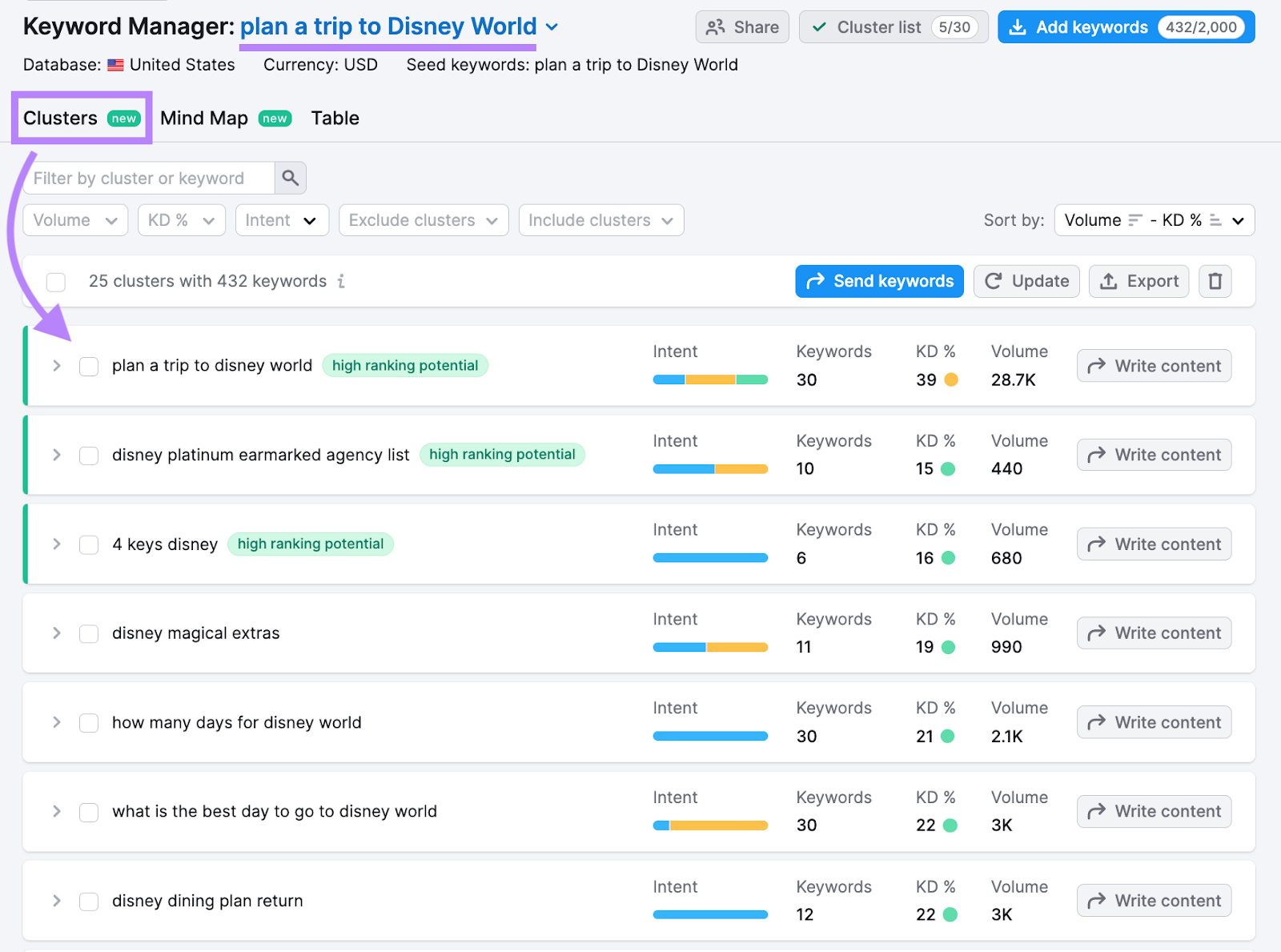Viewport: 1281px width, 952px height.
Task: Open the Sort by dropdown
Action: coord(1155,220)
